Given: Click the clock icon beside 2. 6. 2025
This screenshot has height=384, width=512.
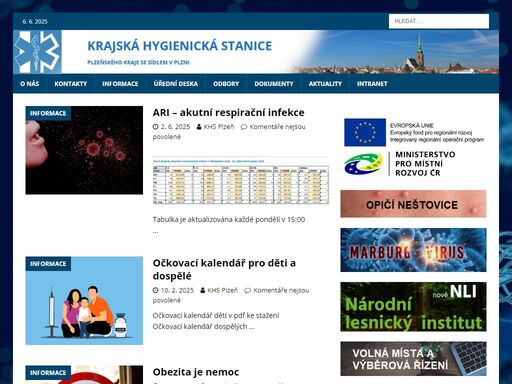Looking at the screenshot, I should [155, 127].
